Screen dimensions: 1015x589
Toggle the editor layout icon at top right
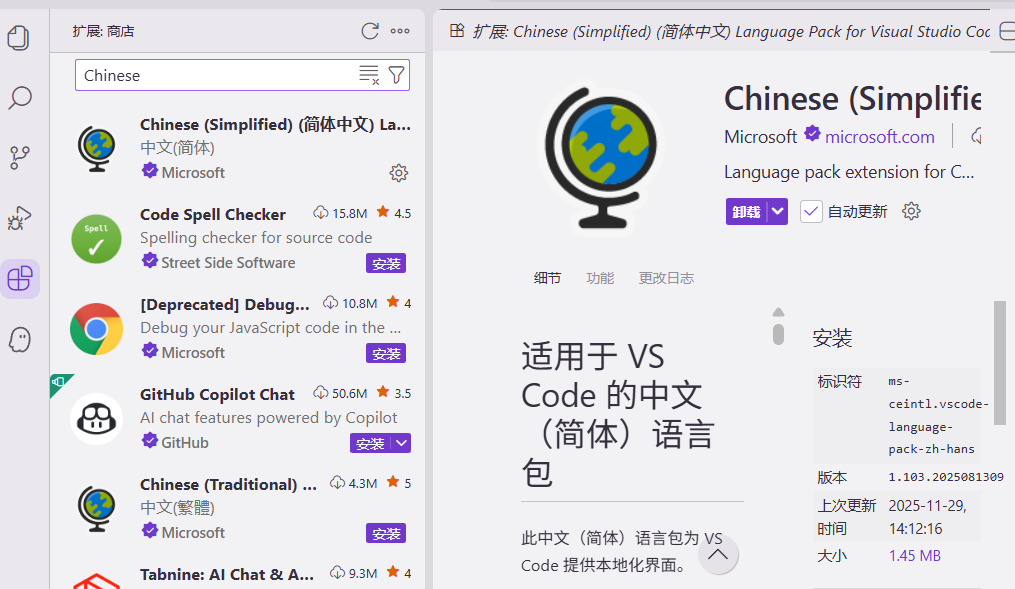(1007, 30)
